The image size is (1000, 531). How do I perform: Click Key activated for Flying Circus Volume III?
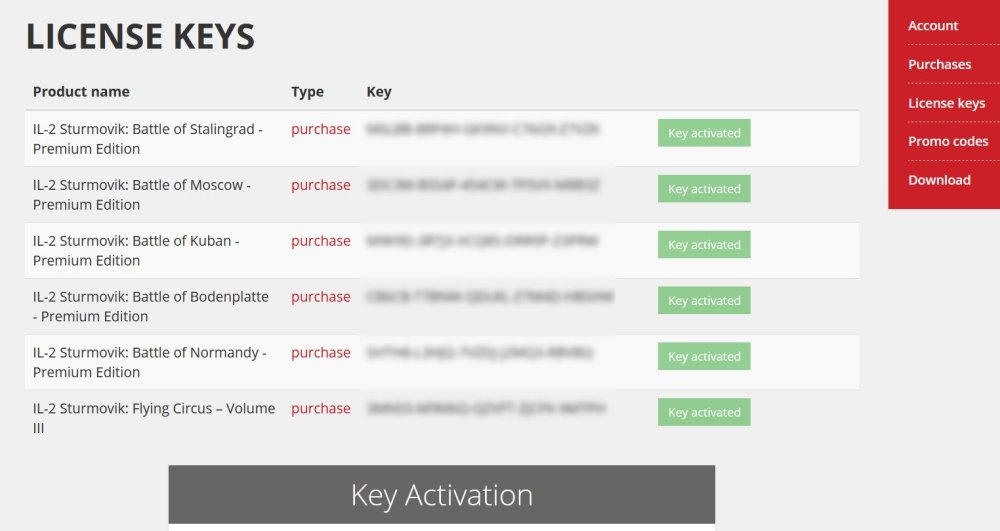[x=704, y=413]
